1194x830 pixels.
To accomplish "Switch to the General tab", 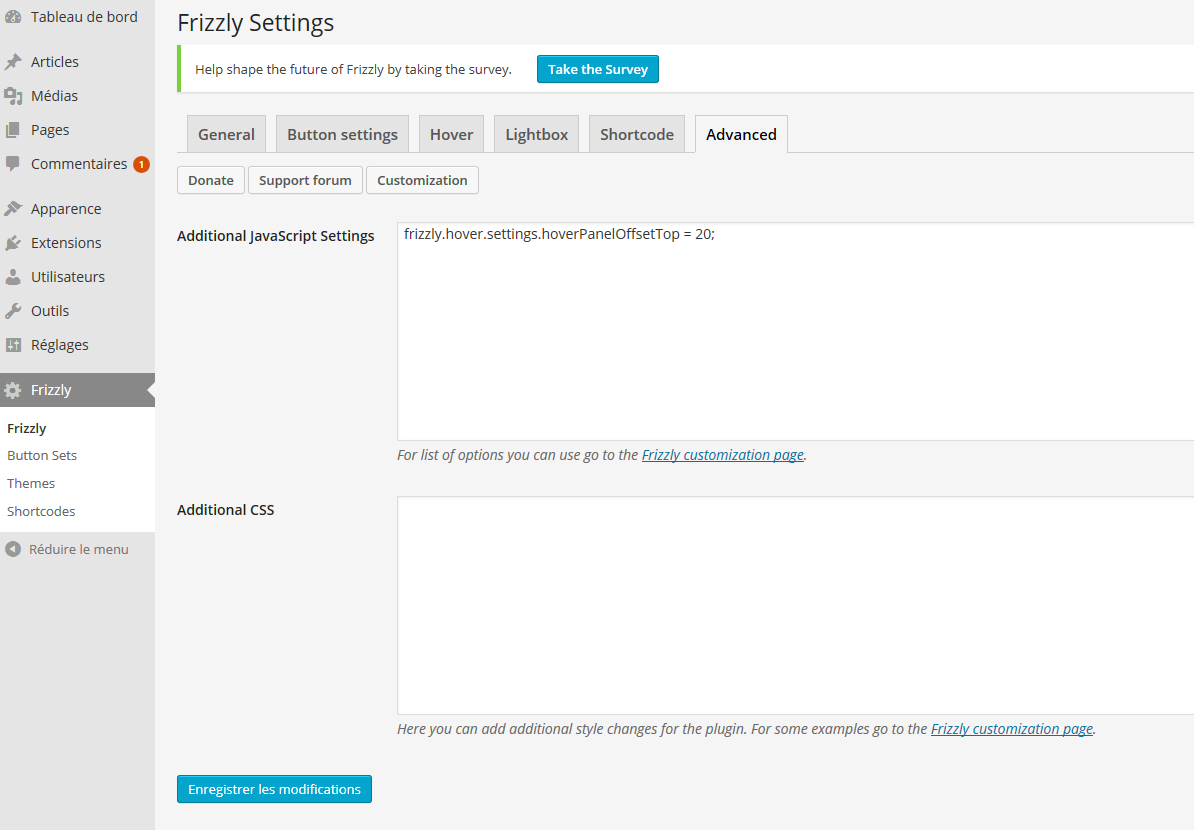I will pos(226,134).
